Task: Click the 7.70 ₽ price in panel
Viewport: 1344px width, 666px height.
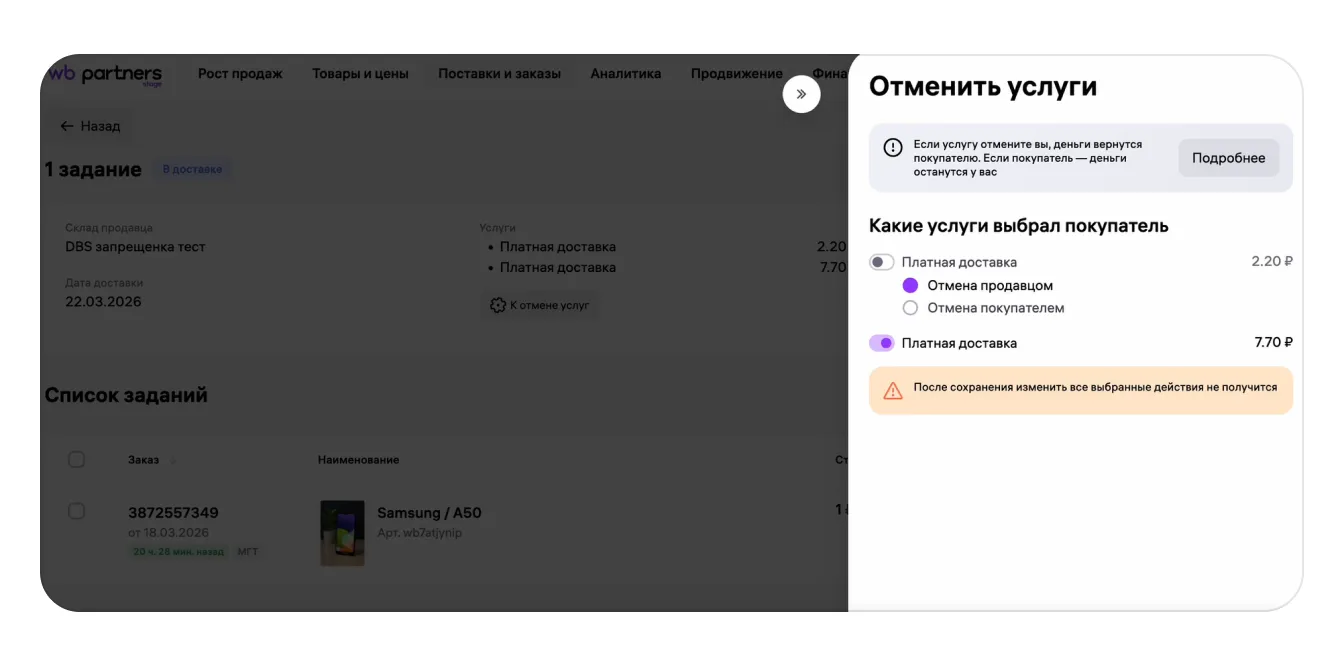Action: (1273, 342)
